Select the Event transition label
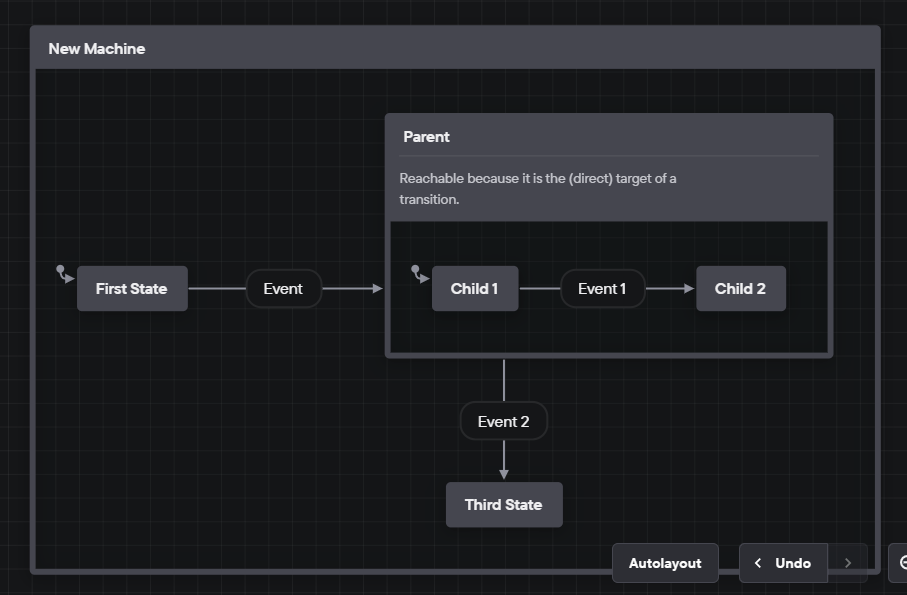 (283, 288)
